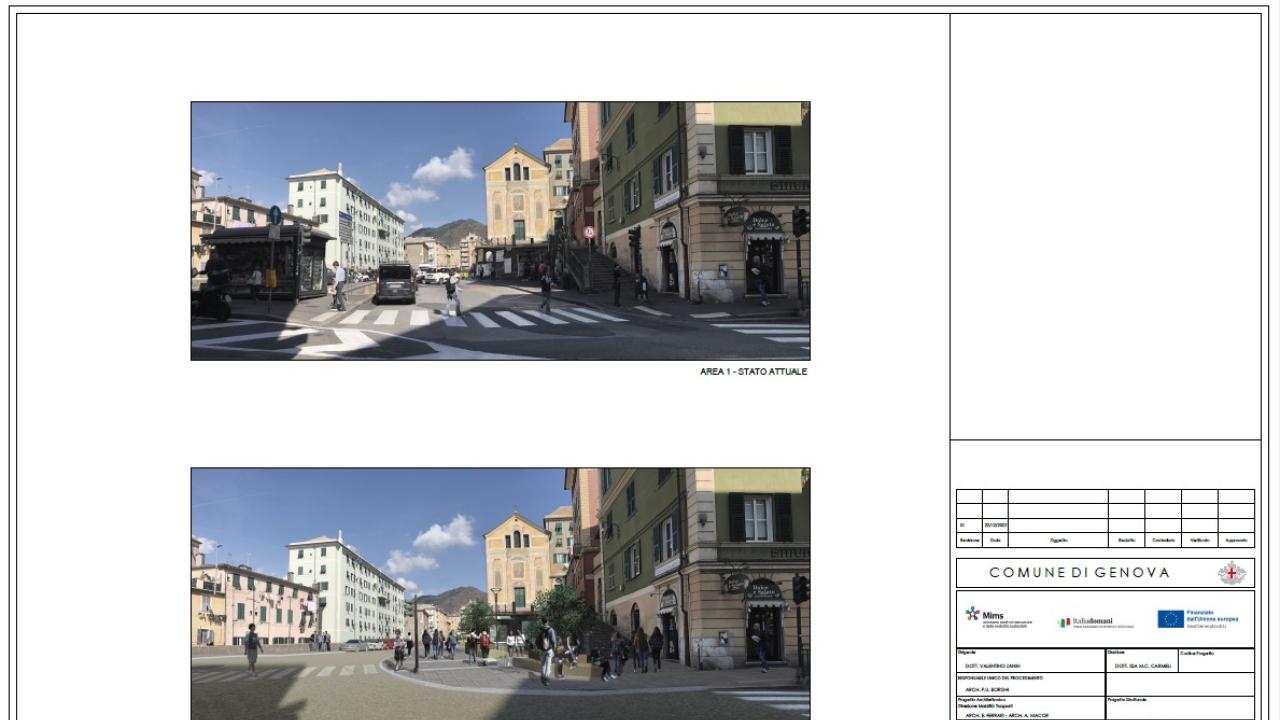Select the 'DOTT. VALENTINO ZANIN' name
Image resolution: width=1280 pixels, height=720 pixels.
993,666
